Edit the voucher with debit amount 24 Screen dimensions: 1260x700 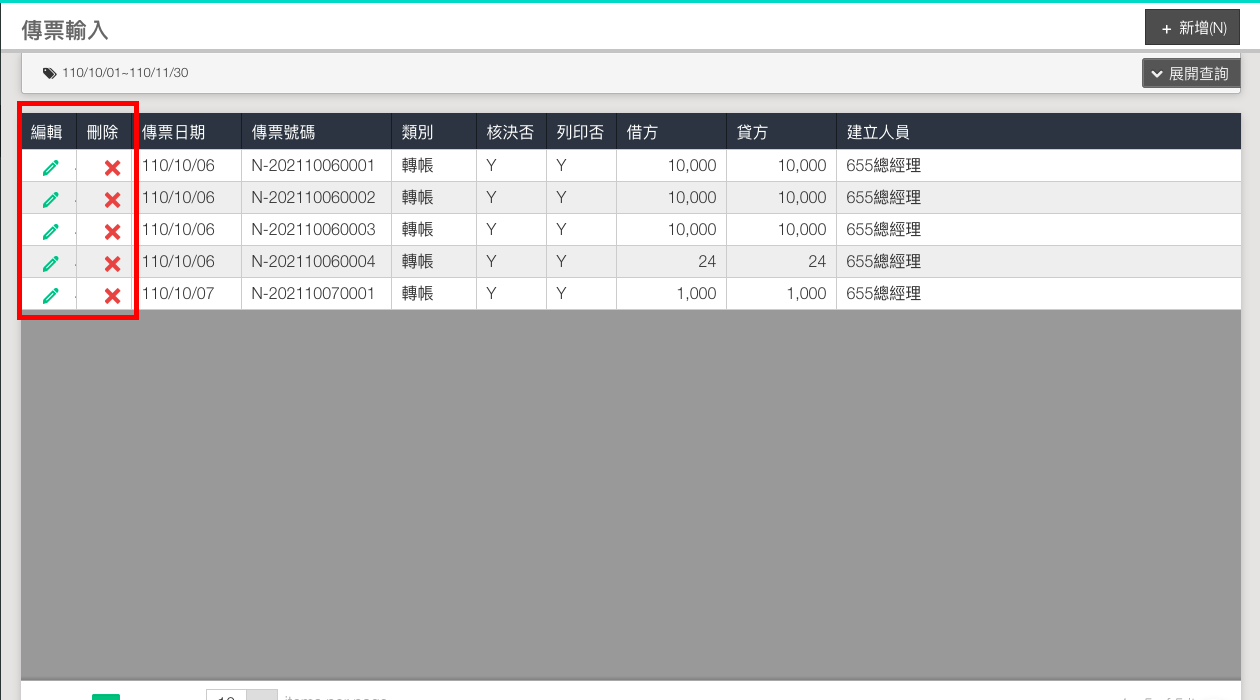[50, 263]
